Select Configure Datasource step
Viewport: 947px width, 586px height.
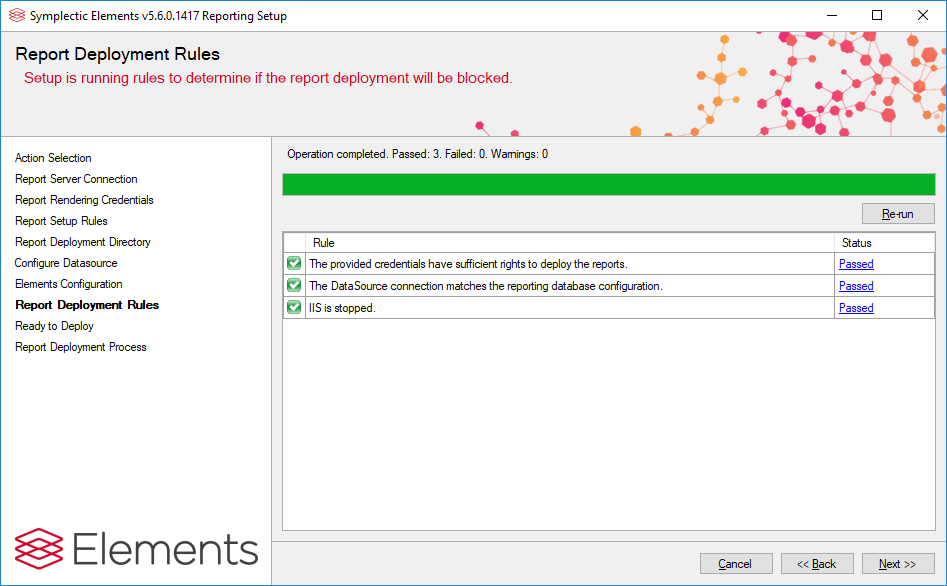[x=66, y=263]
